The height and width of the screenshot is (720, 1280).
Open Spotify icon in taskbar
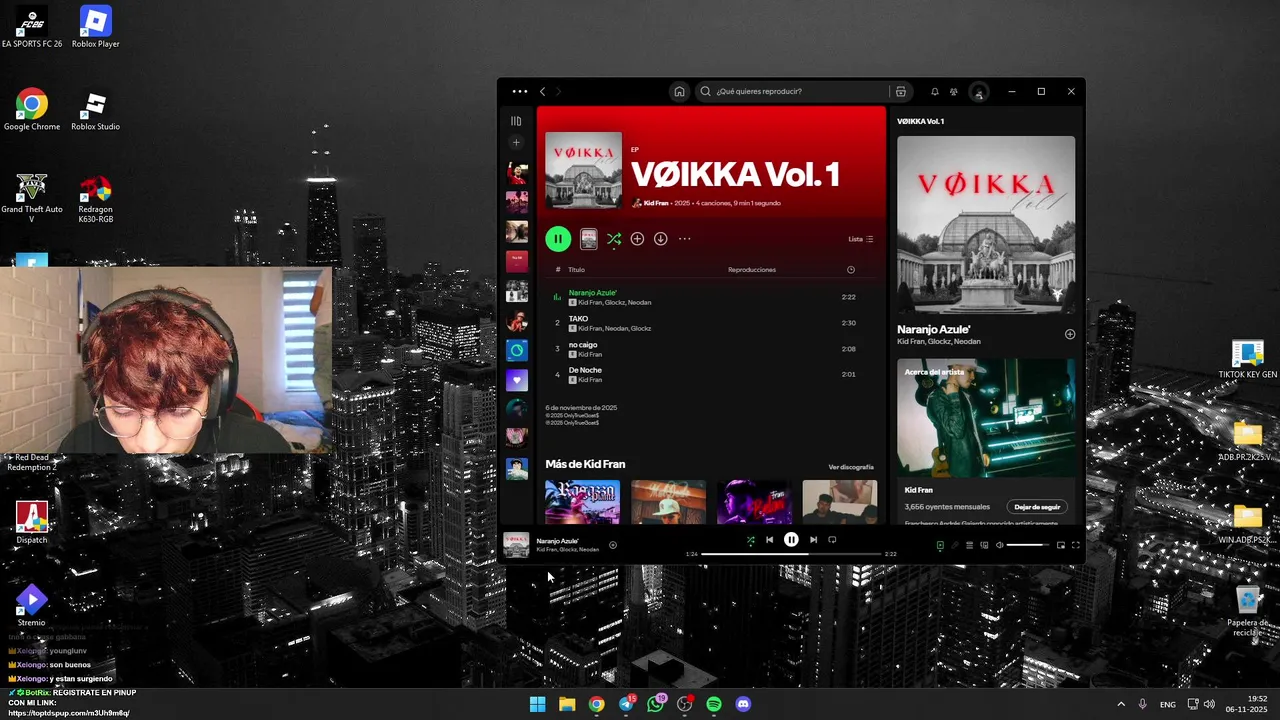point(714,704)
